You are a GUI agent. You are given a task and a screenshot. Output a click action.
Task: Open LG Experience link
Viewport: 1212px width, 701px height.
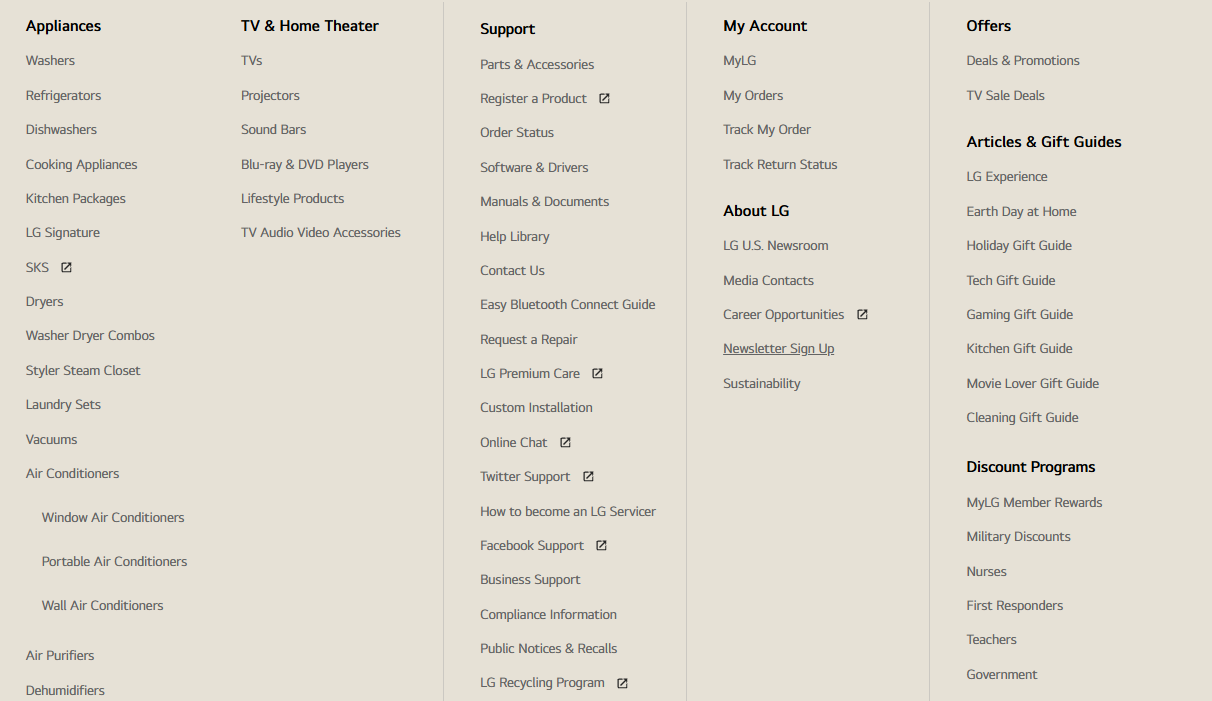pos(1007,177)
